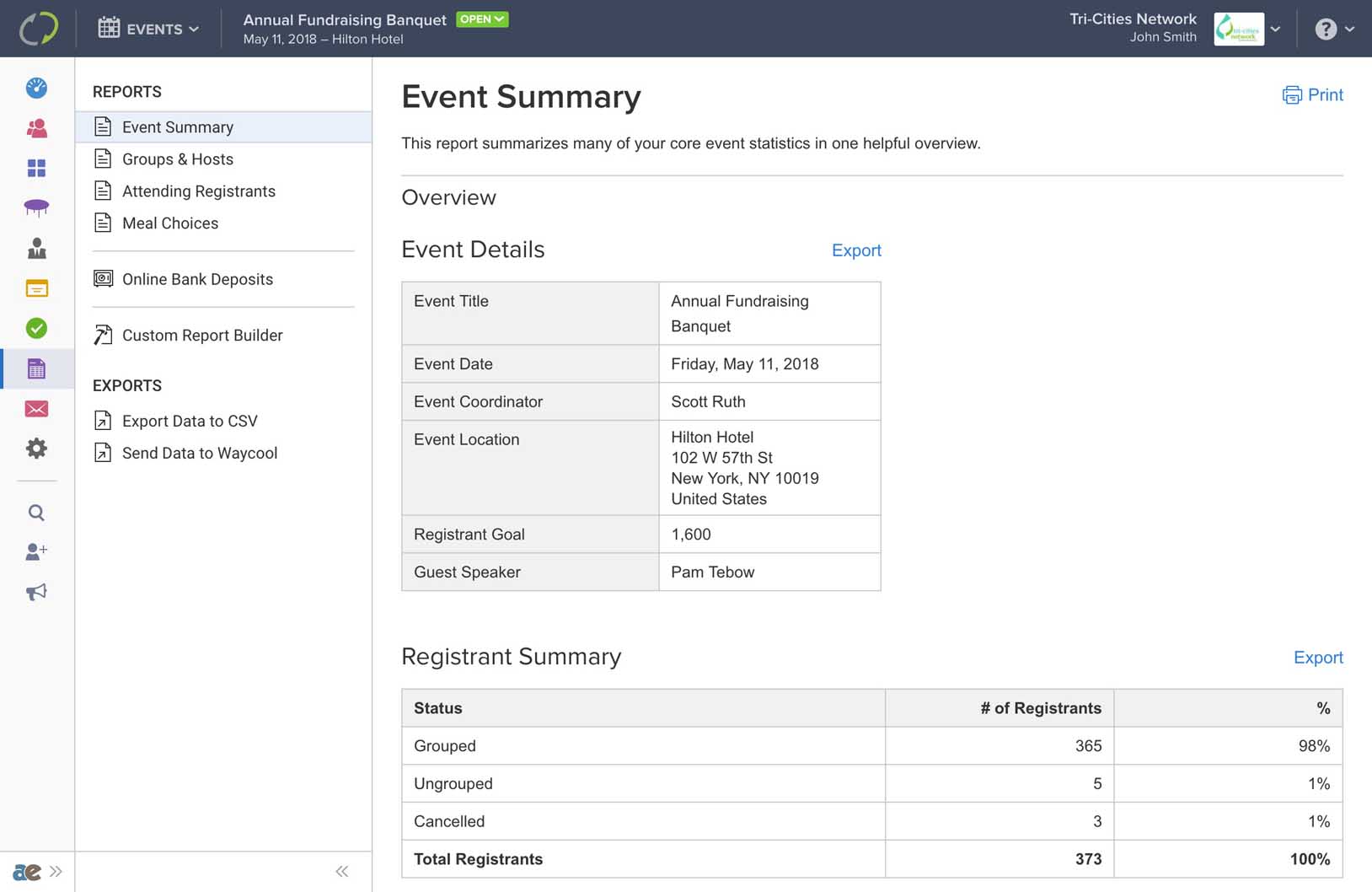
Task: Open the OPEN status dropdown badge
Action: coord(482,19)
